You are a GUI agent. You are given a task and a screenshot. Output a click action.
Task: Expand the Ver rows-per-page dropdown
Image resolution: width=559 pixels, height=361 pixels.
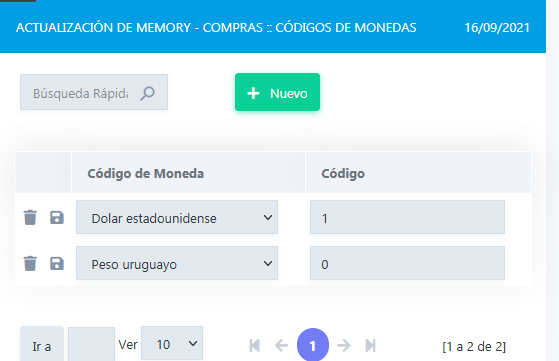(172, 344)
